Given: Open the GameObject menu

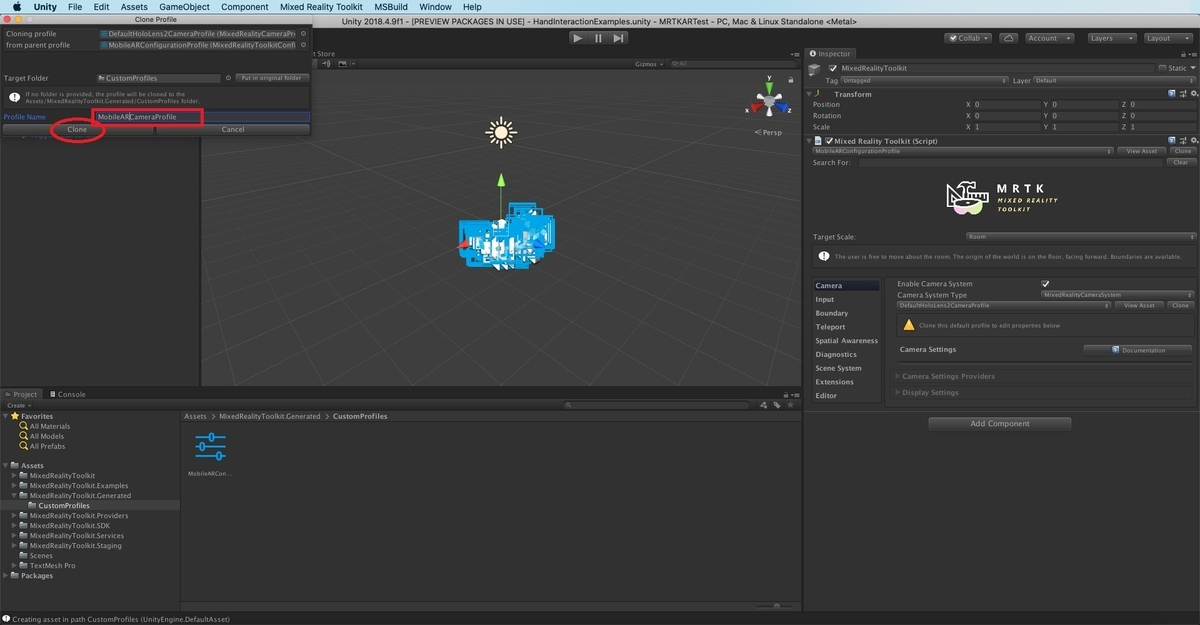Looking at the screenshot, I should click(x=184, y=7).
